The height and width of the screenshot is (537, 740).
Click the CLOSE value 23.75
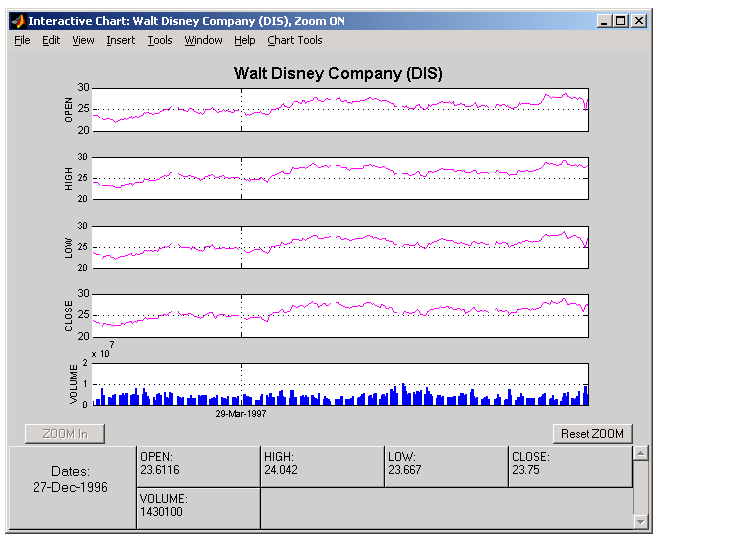point(526,470)
